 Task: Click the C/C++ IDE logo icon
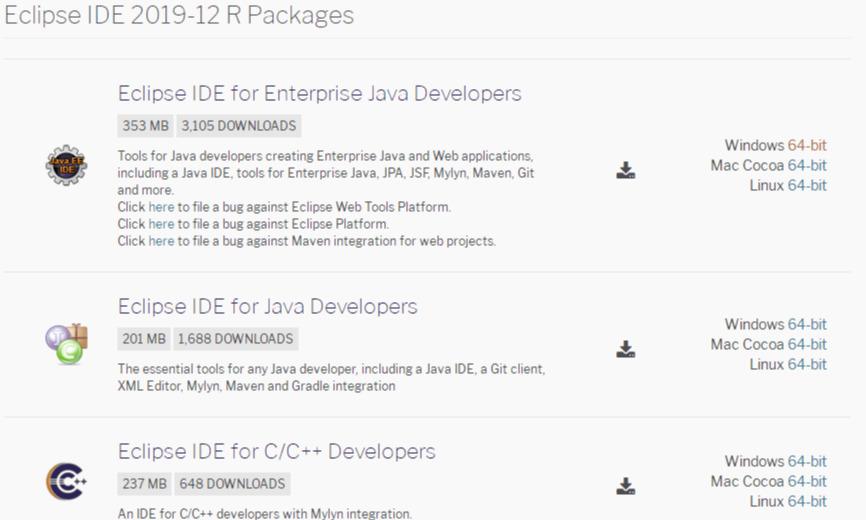[66, 481]
